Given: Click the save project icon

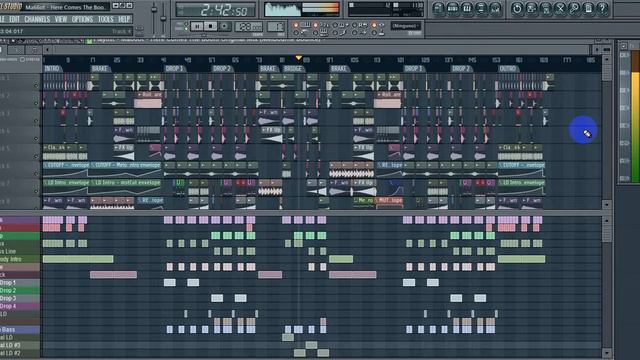Looking at the screenshot, I should tap(531, 9).
